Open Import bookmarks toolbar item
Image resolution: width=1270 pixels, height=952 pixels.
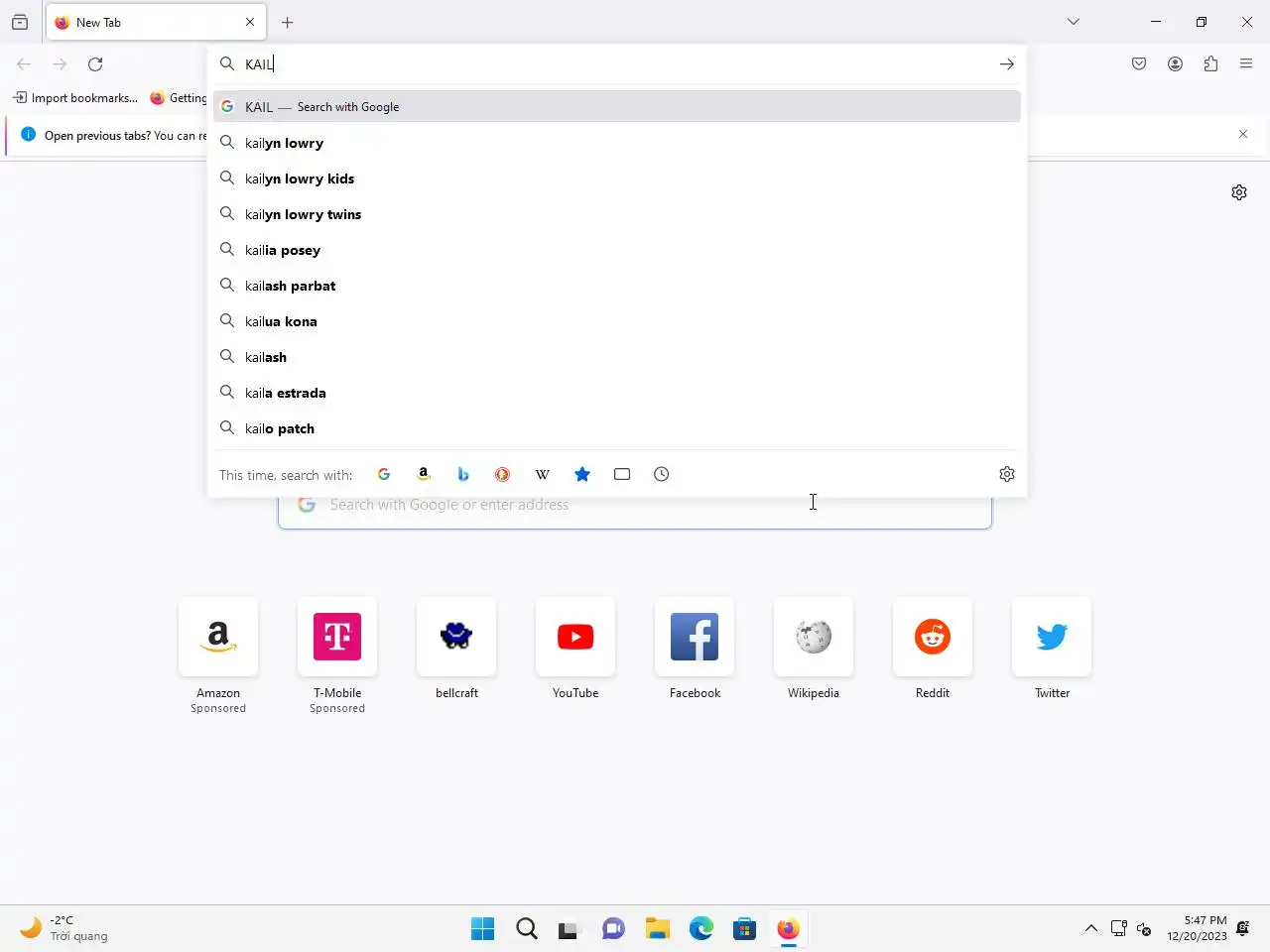pyautogui.click(x=75, y=98)
